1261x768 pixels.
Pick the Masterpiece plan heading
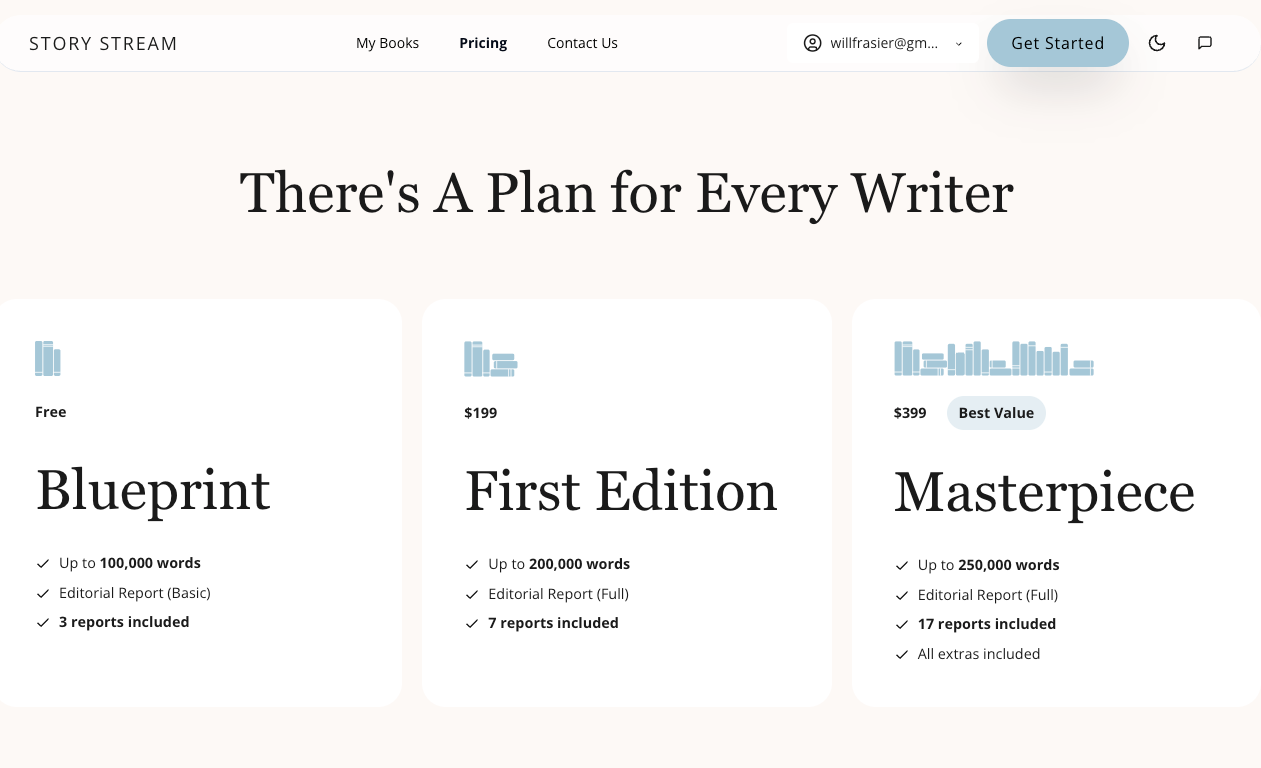pos(1044,492)
